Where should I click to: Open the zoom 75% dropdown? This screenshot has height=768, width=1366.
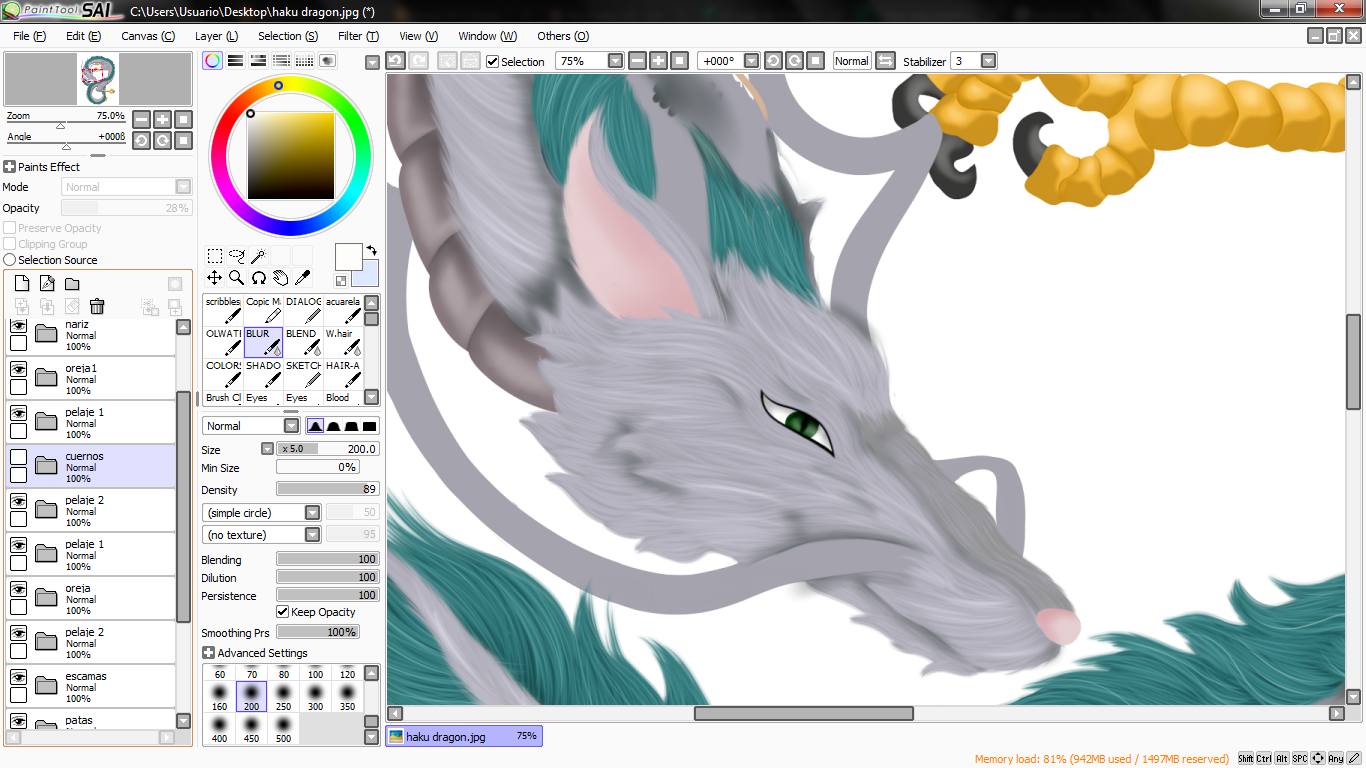[x=615, y=61]
